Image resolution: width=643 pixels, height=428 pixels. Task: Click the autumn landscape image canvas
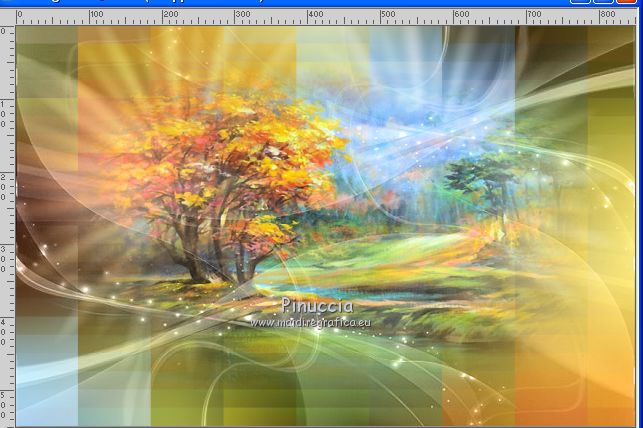326,226
